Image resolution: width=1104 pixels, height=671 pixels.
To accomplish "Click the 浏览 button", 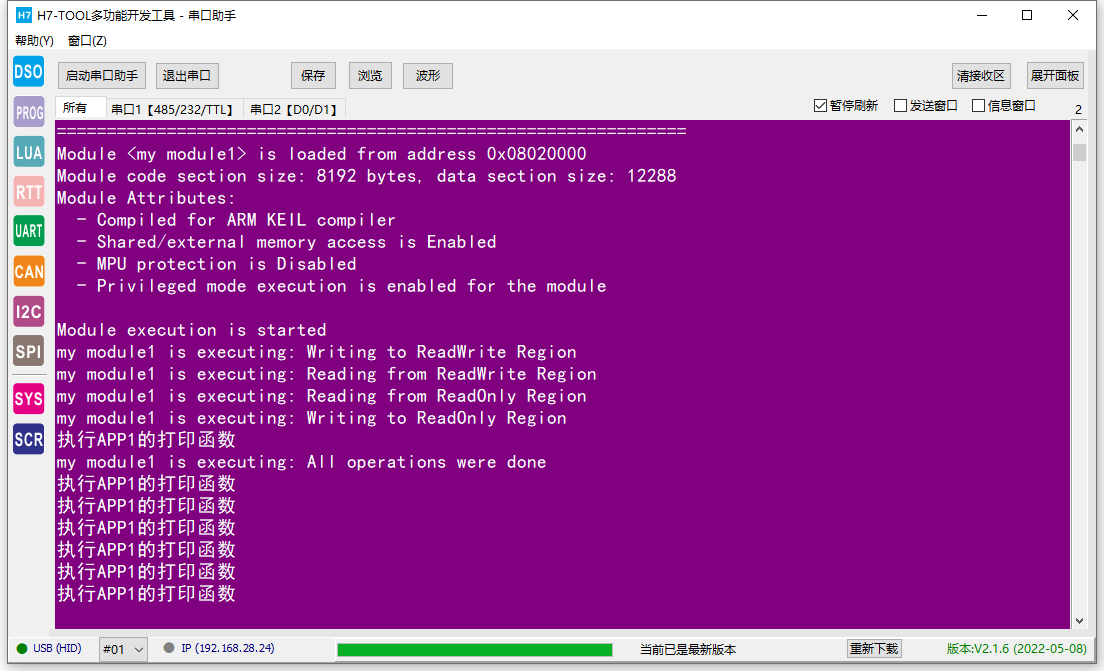I will (x=370, y=75).
